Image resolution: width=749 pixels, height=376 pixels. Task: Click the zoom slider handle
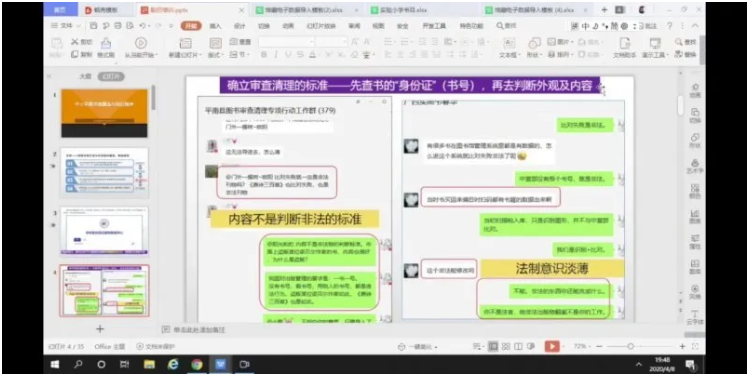coord(631,346)
